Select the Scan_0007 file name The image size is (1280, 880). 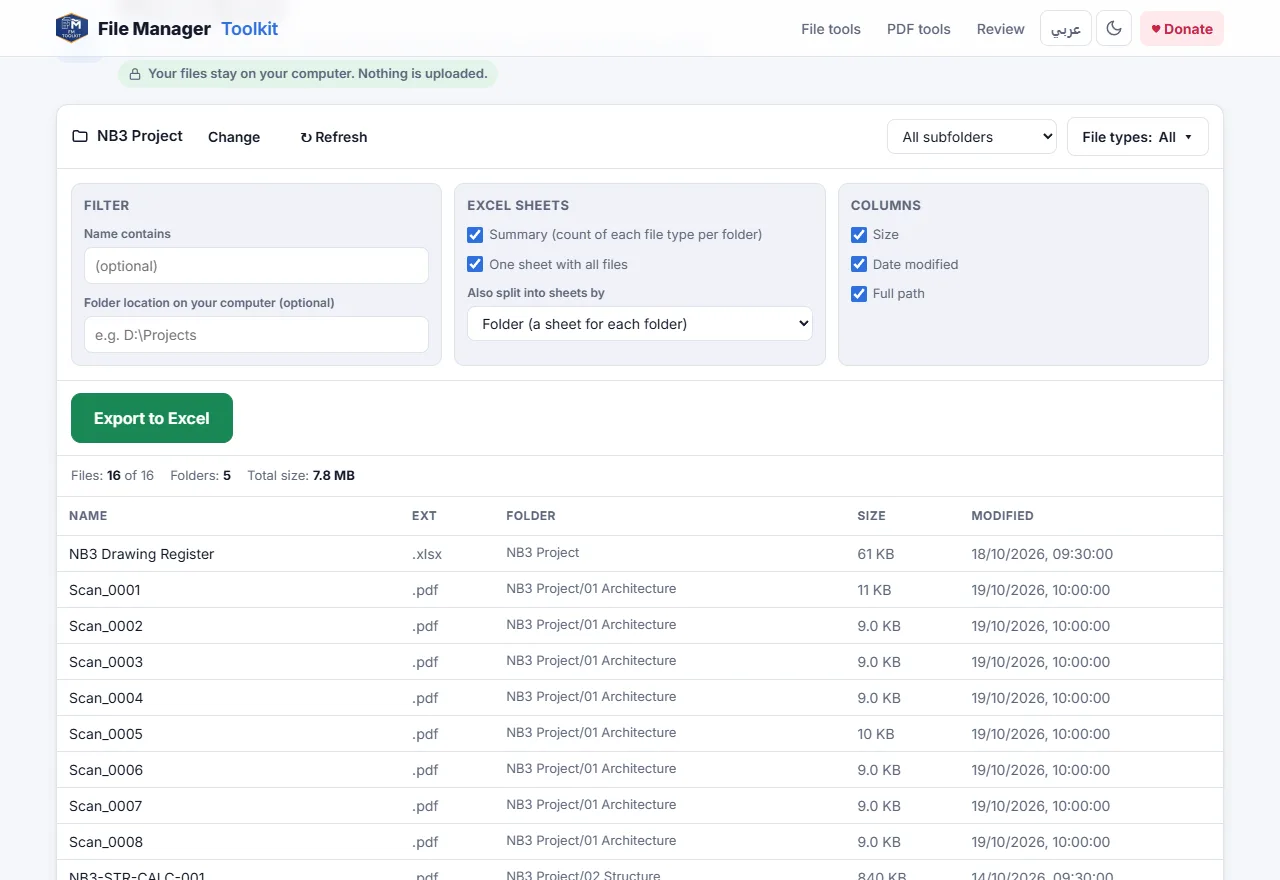point(106,806)
